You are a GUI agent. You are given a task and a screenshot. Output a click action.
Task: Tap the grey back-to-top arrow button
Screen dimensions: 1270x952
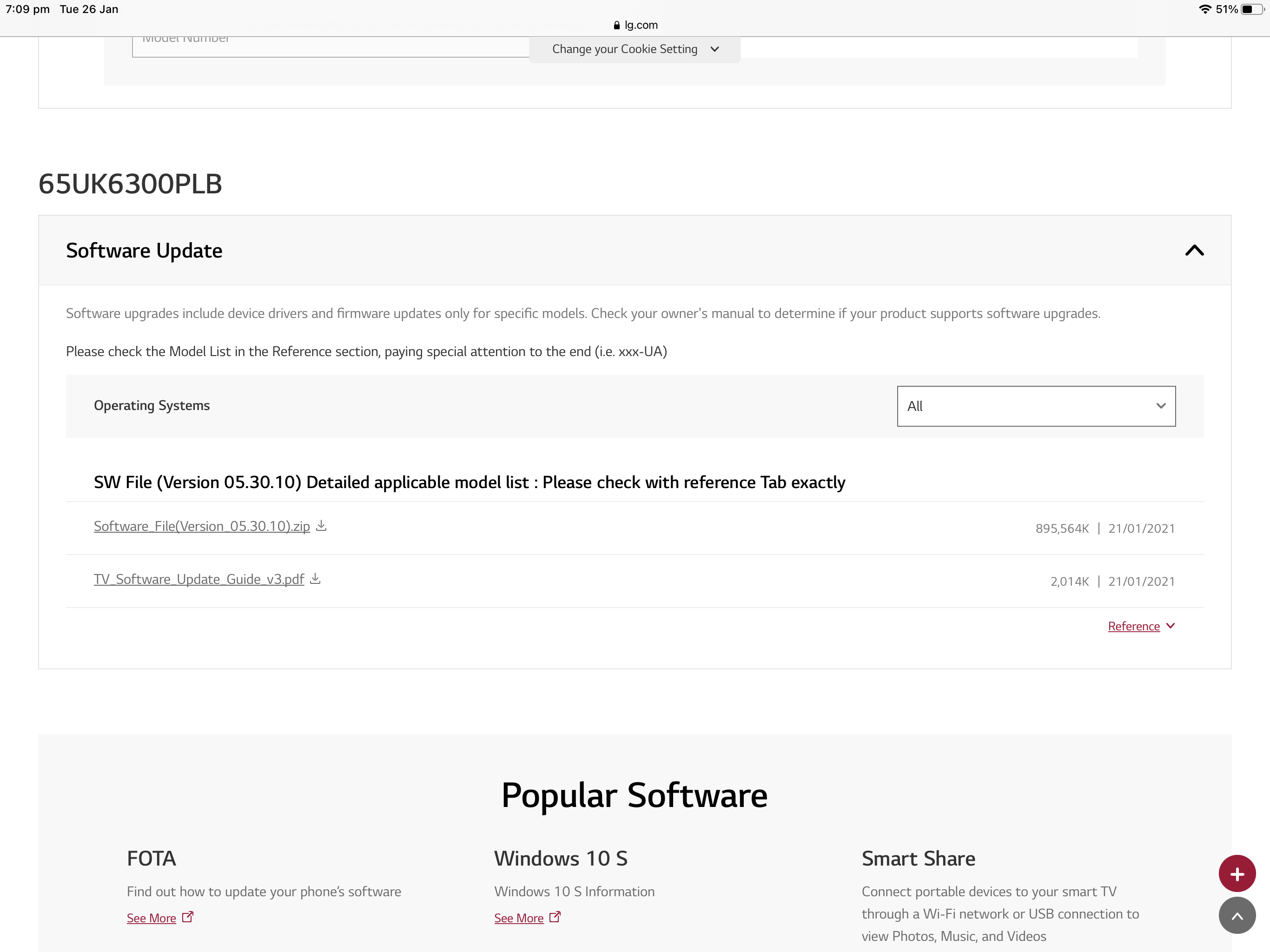click(x=1237, y=915)
